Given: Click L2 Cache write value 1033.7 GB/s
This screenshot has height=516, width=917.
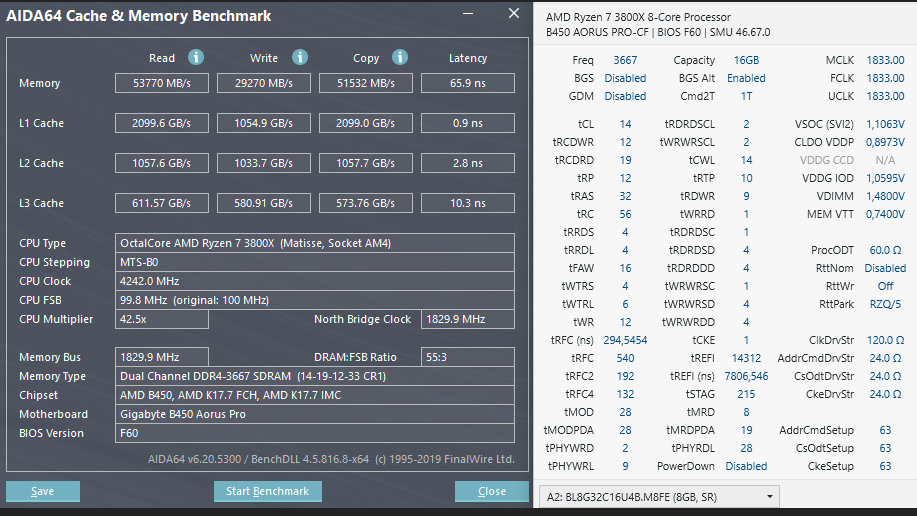Looking at the screenshot, I should pos(264,163).
